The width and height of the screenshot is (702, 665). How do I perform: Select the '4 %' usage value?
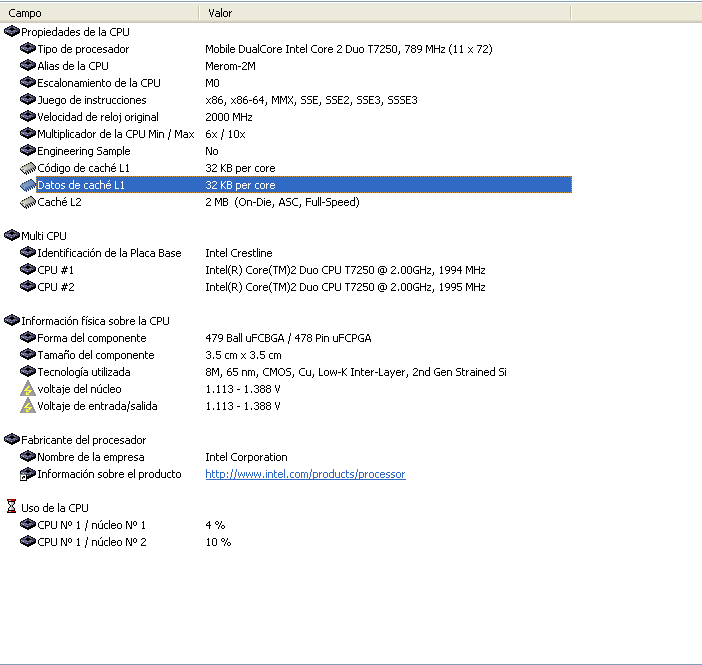click(215, 525)
